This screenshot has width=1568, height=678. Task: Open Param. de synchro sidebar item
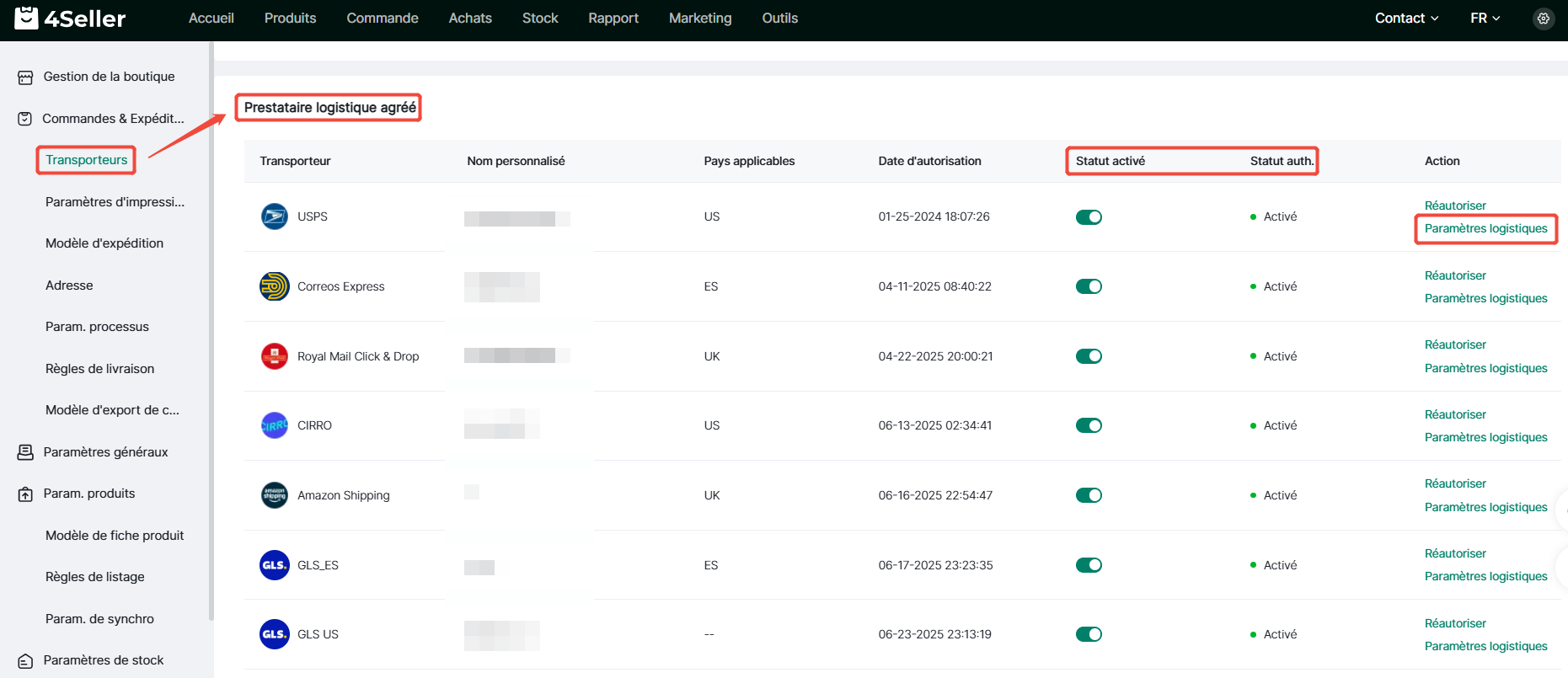click(x=99, y=619)
